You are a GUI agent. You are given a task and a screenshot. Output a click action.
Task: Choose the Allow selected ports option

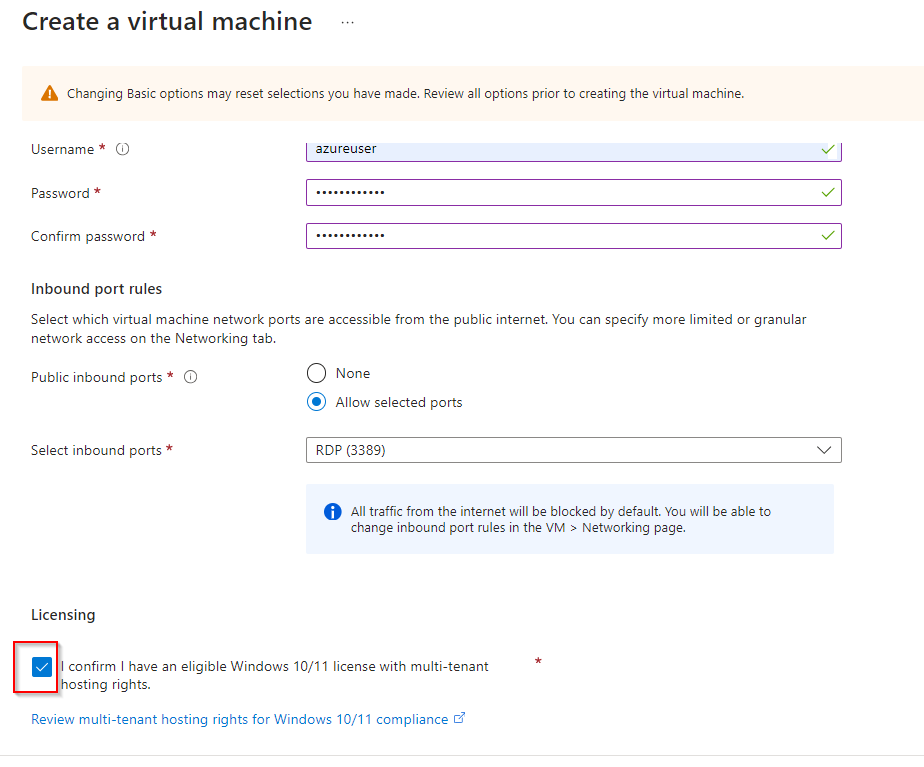coord(316,402)
